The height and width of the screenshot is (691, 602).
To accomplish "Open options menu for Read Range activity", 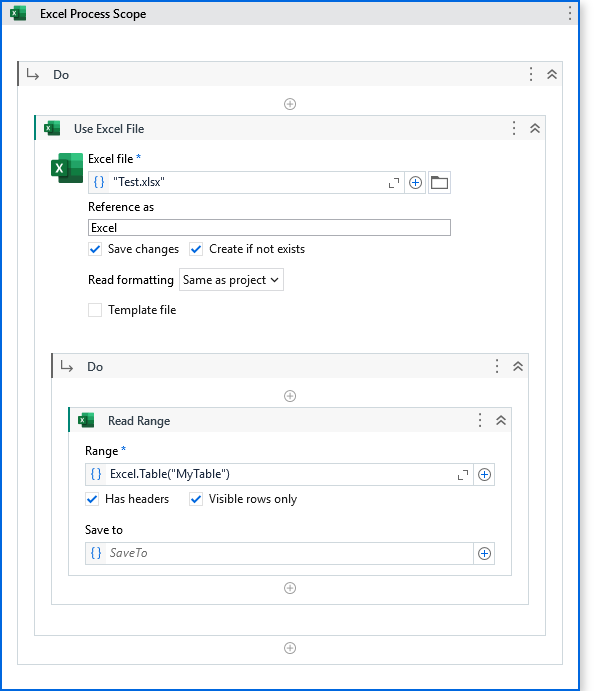I will [480, 421].
